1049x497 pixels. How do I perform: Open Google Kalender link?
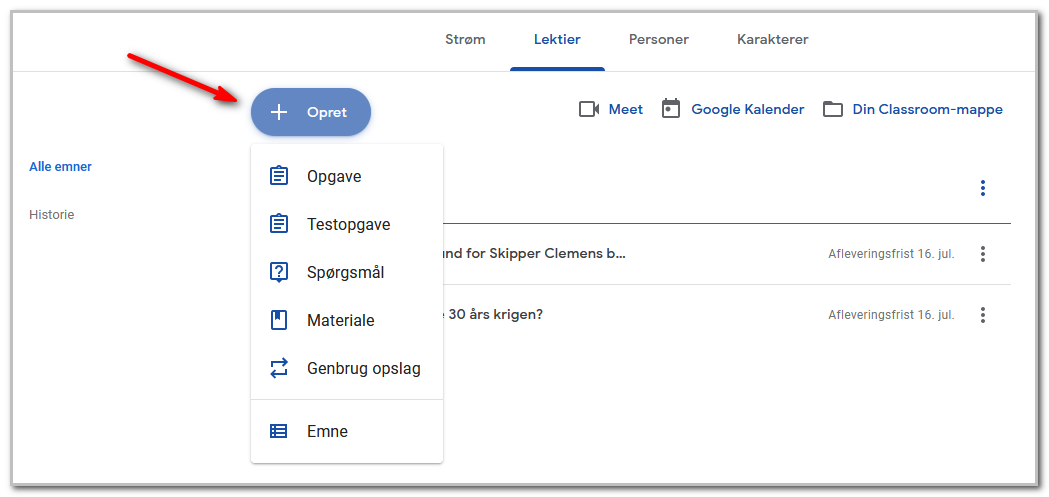[748, 110]
